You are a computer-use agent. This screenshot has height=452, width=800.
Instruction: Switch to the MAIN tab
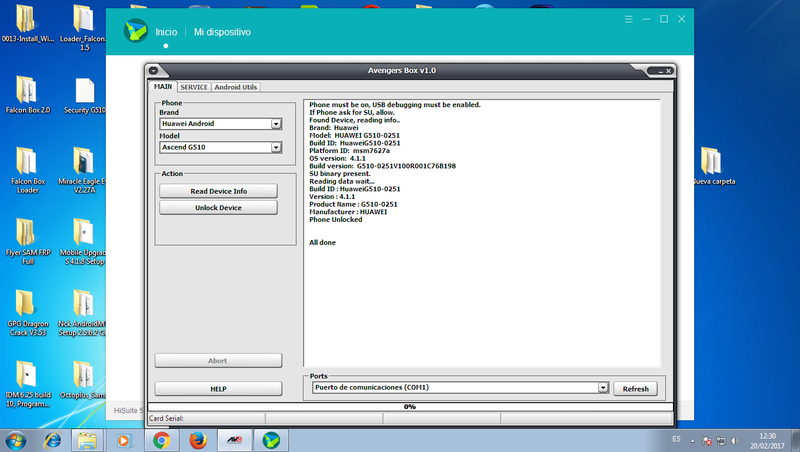click(x=163, y=87)
